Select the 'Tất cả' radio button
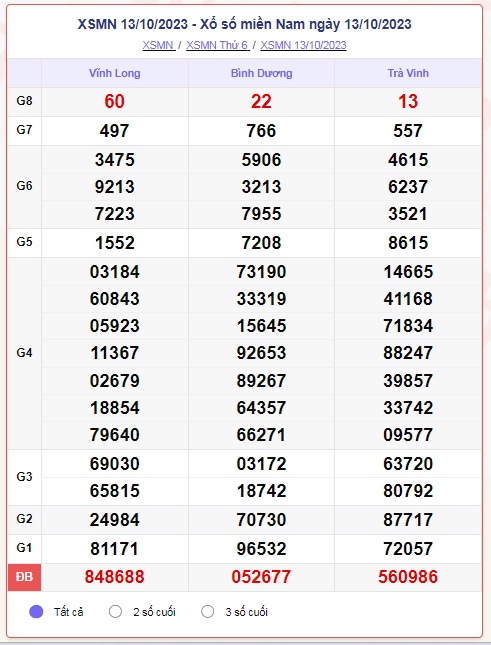Viewport: 491px width, 645px height. tap(36, 612)
